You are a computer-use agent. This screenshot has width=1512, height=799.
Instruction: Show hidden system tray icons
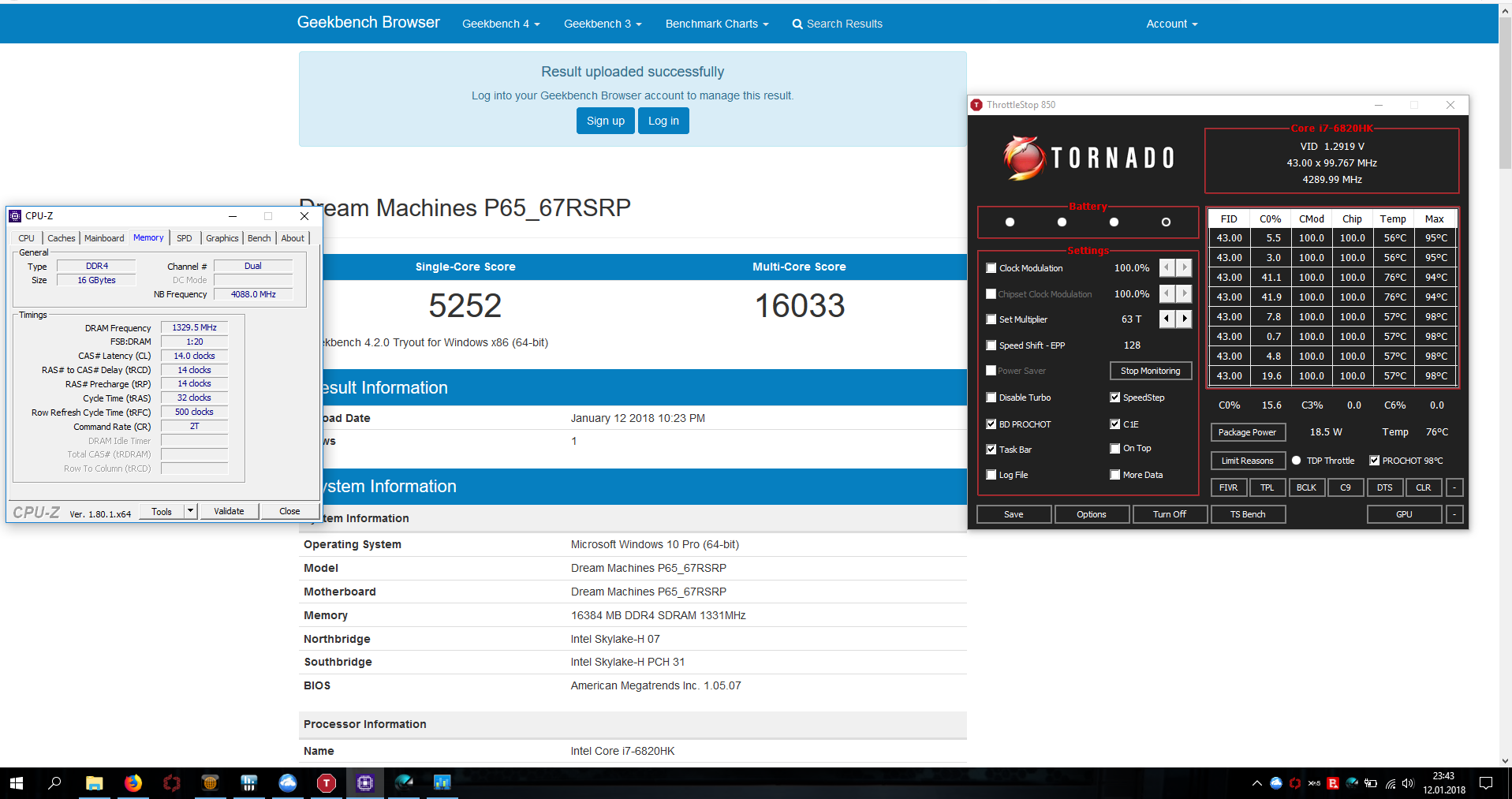1256,783
